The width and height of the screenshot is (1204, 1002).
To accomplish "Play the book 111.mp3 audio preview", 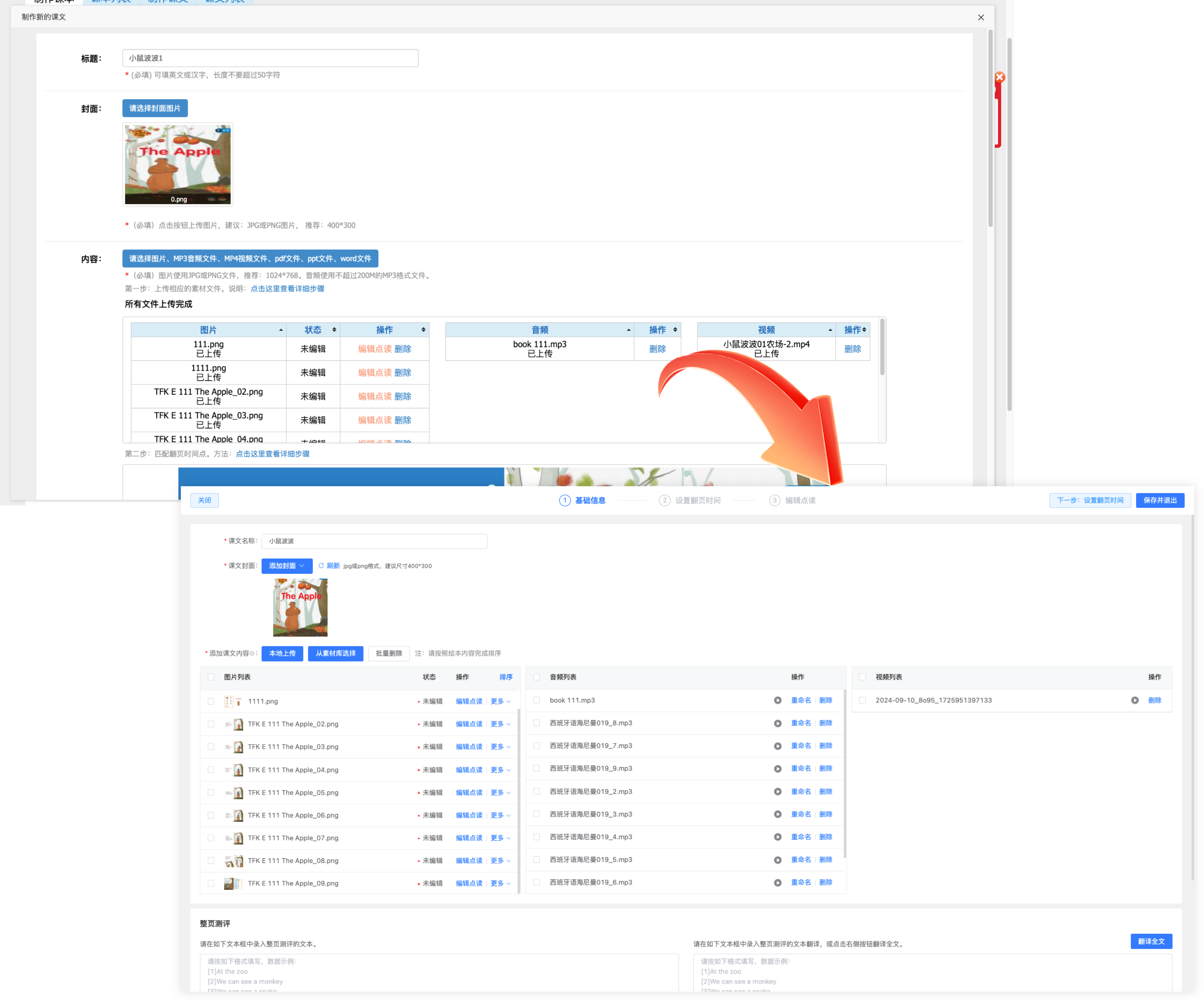I will coord(778,700).
